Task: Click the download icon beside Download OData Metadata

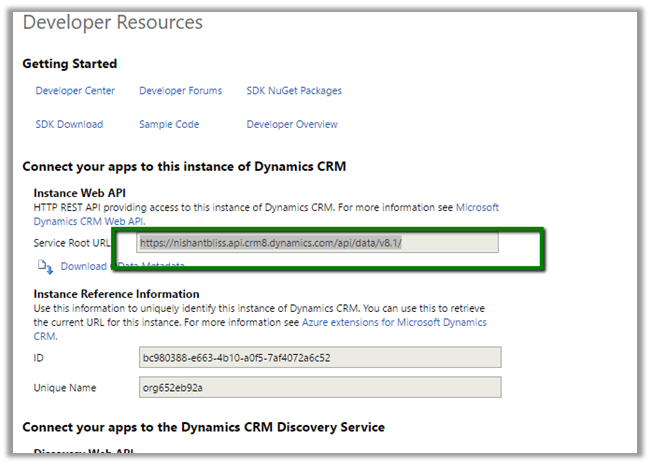Action: tap(45, 267)
